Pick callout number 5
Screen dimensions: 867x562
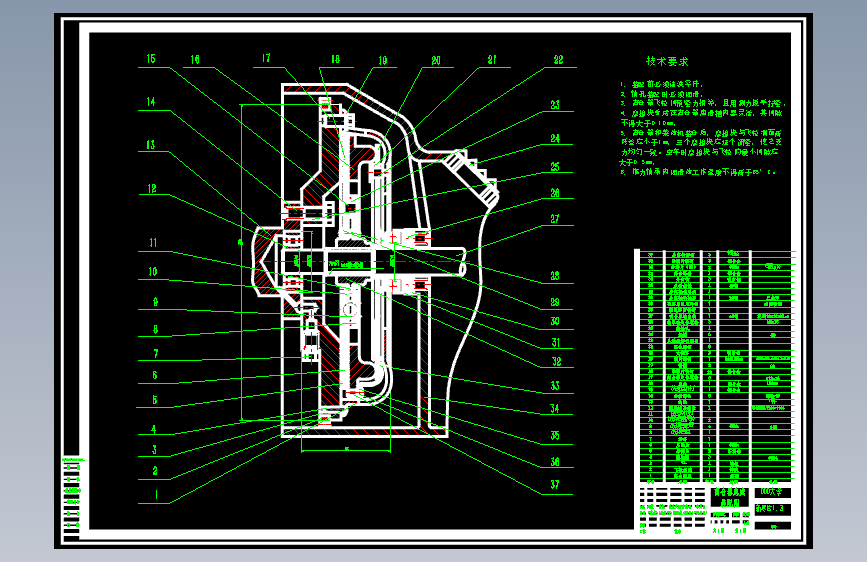click(x=155, y=400)
